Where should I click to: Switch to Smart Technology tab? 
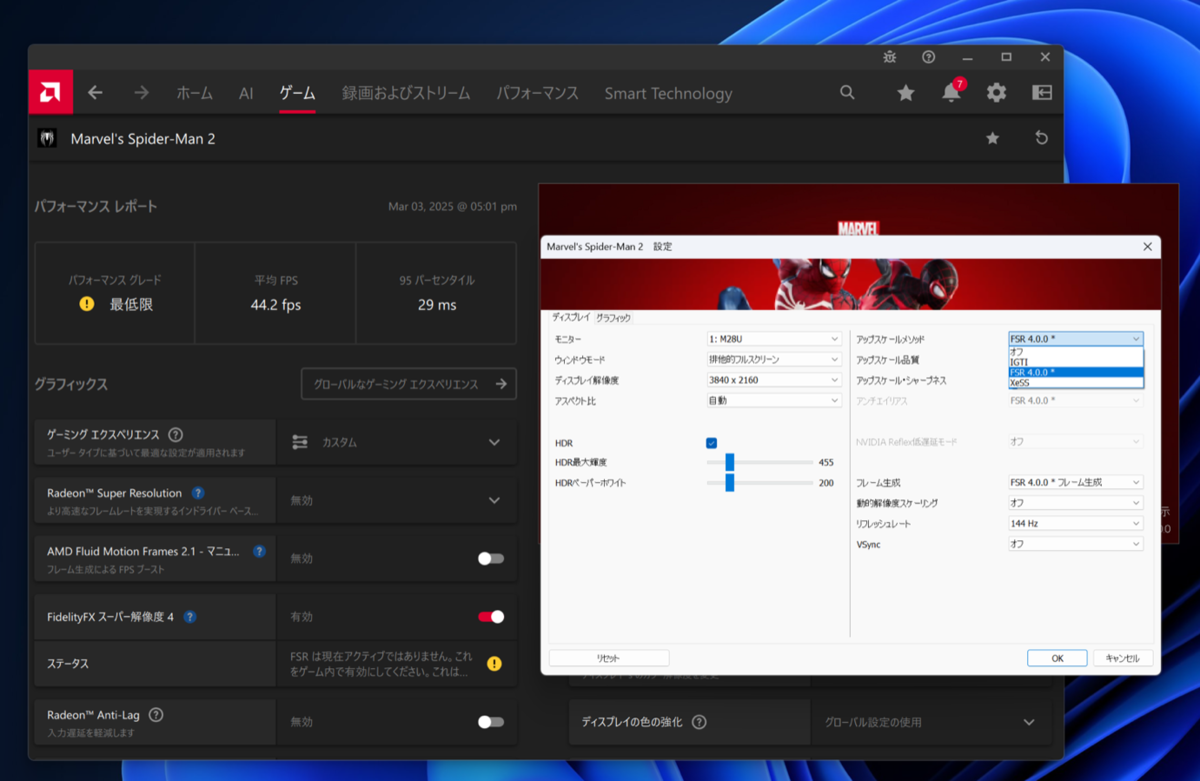668,93
